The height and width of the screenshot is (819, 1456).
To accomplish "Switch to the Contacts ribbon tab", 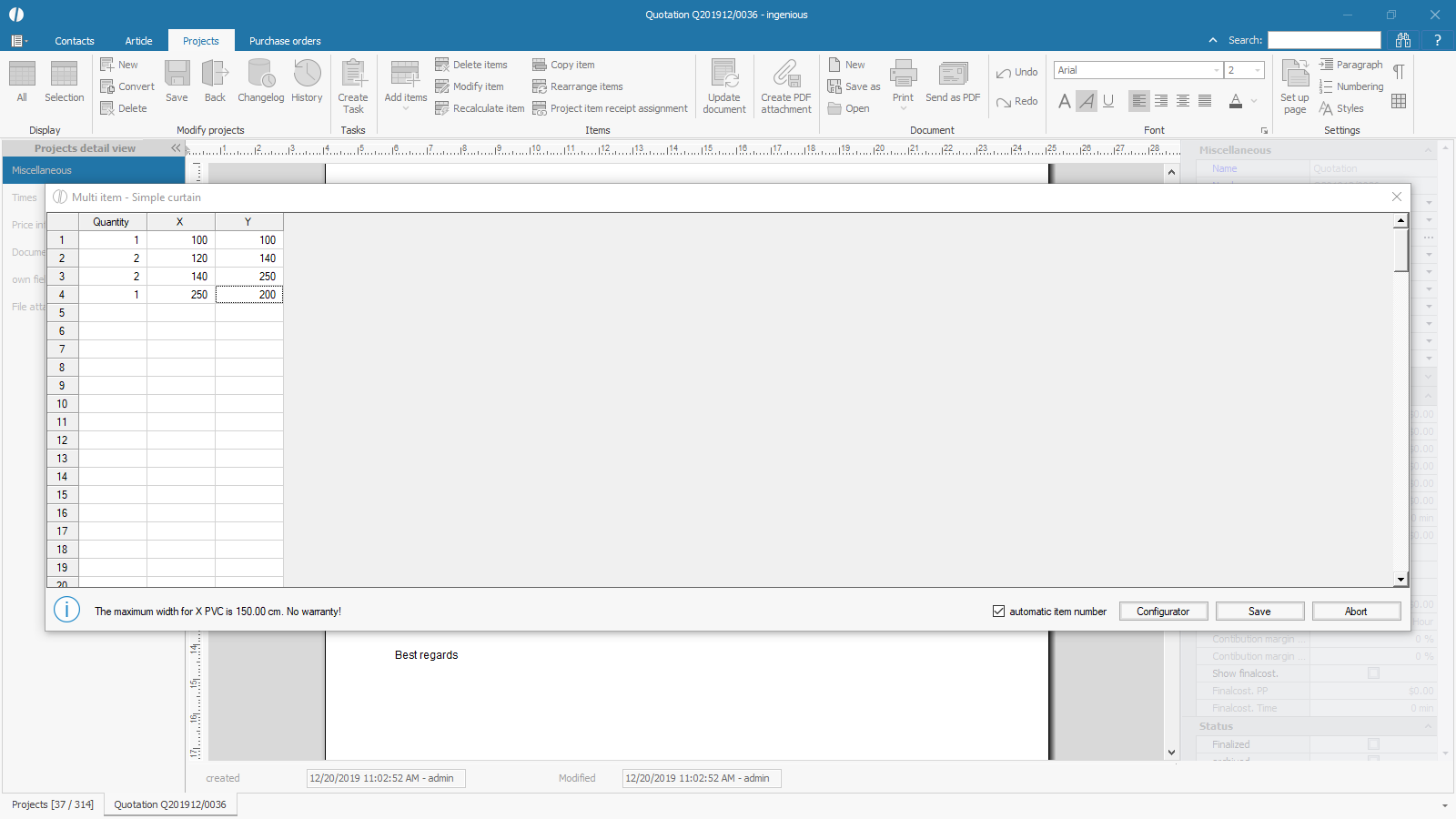I will tap(75, 41).
